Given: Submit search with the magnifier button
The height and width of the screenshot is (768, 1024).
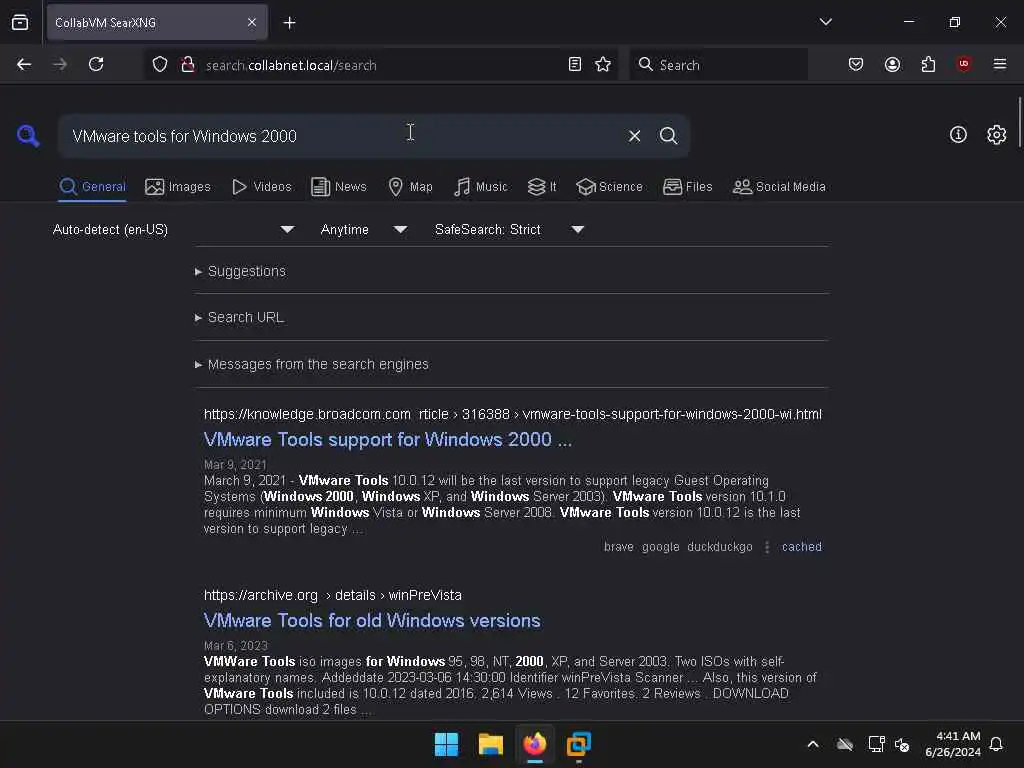Looking at the screenshot, I should [x=668, y=136].
